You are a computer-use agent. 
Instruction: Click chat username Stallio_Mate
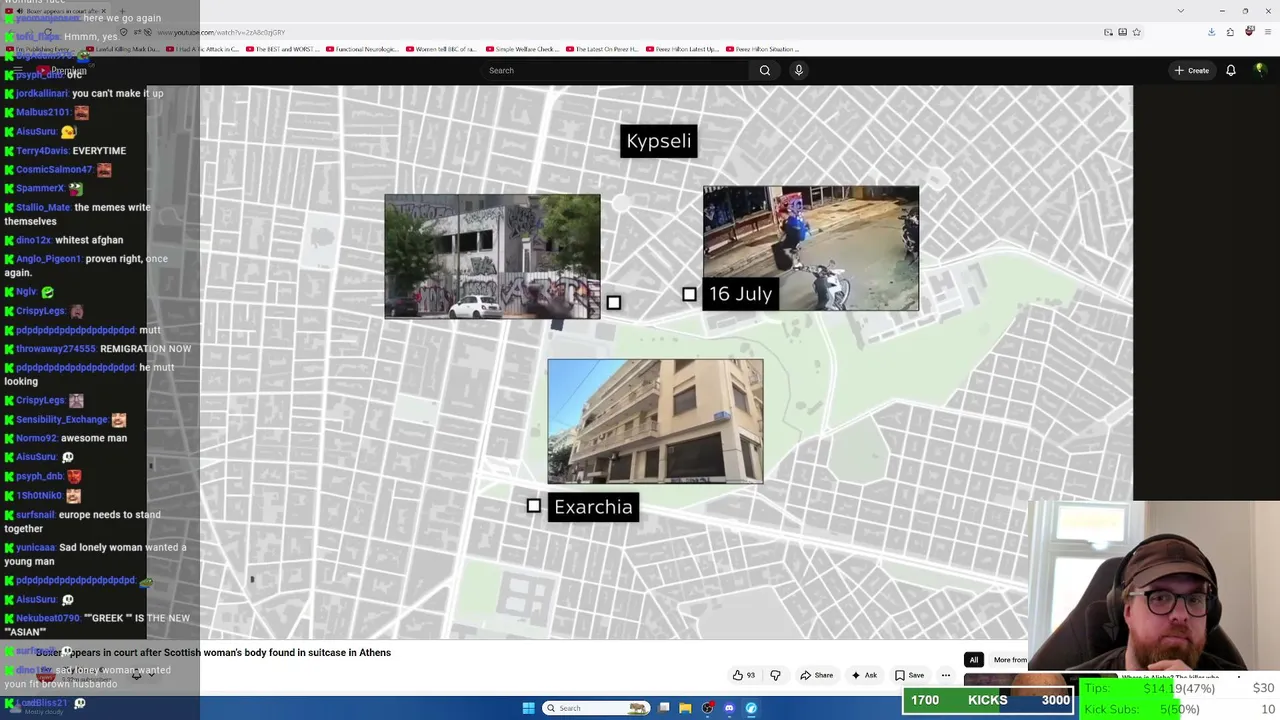[43, 208]
